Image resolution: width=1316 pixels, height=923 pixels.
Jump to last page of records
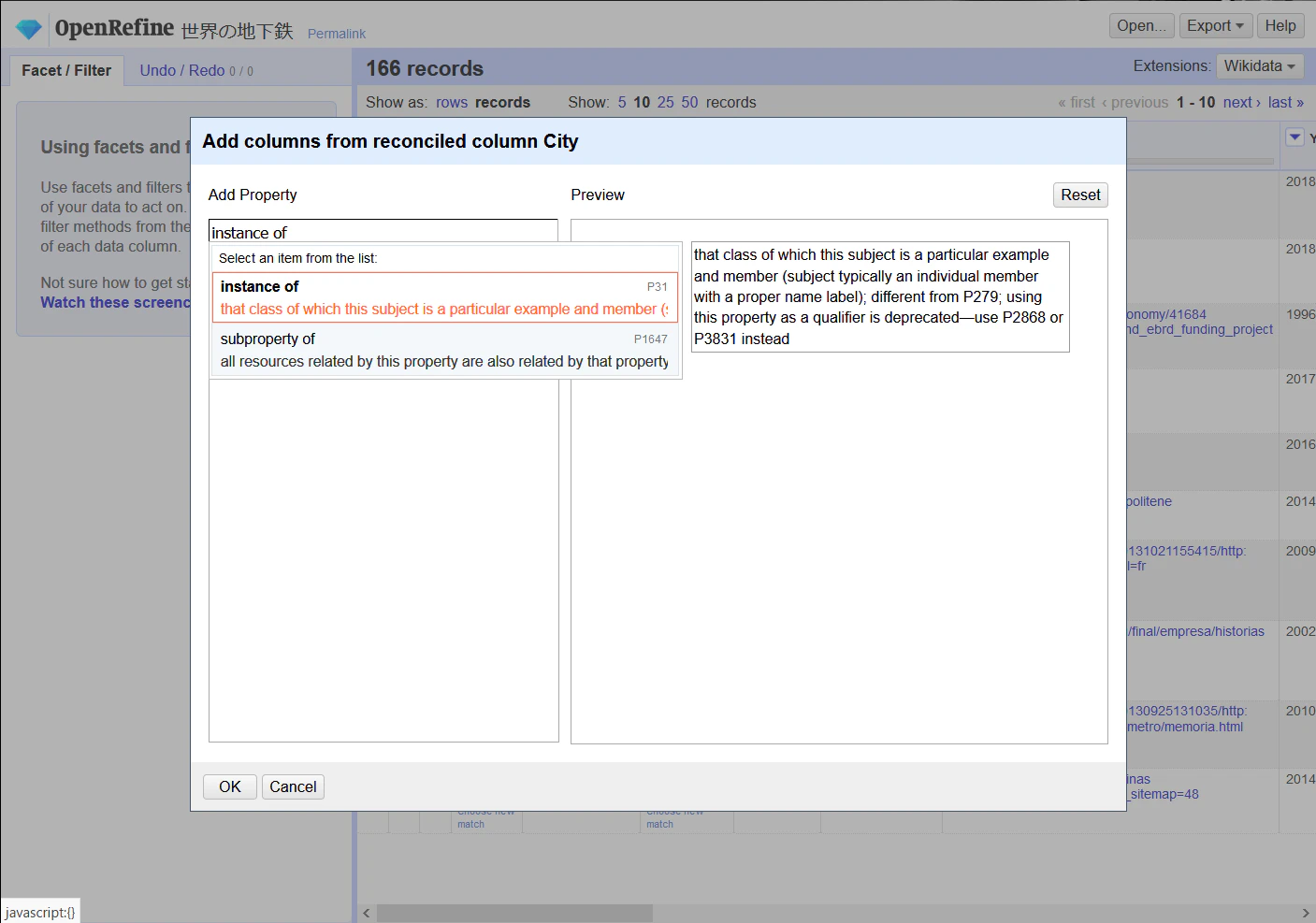point(1286,103)
